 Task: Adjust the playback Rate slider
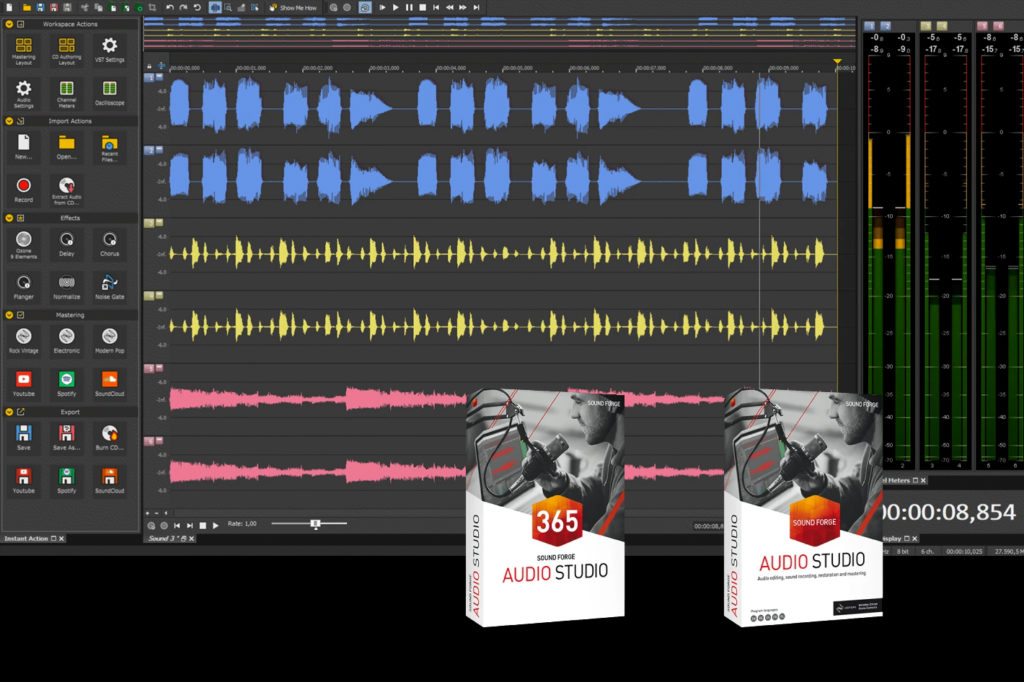coord(315,524)
